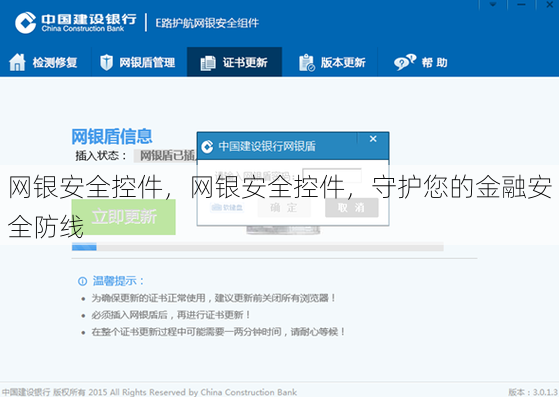Click the copyright text in the footer
The image size is (559, 397).
coord(149,392)
